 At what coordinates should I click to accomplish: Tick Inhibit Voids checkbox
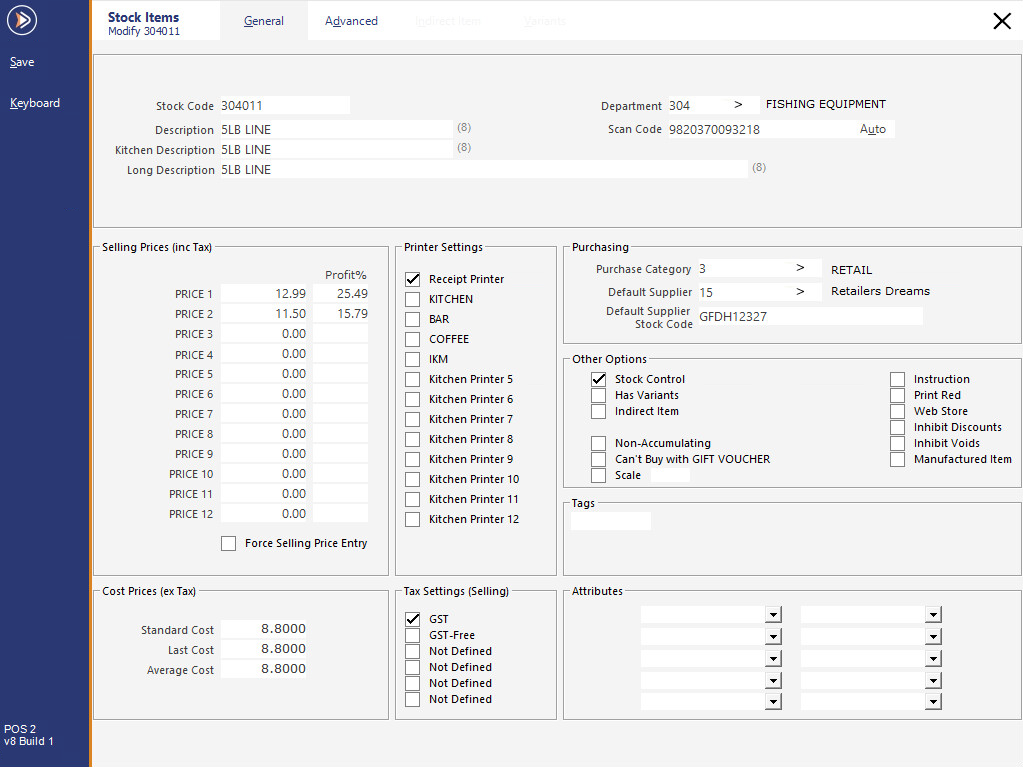(898, 444)
